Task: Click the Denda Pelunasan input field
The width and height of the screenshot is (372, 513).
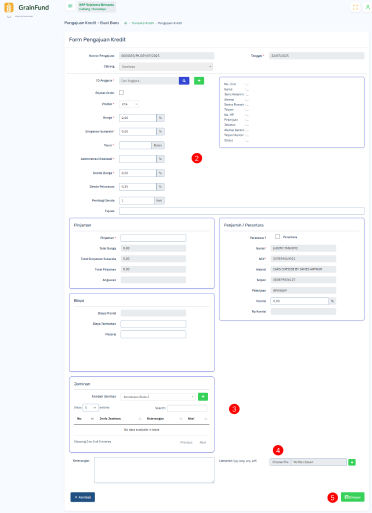Action: [138, 187]
